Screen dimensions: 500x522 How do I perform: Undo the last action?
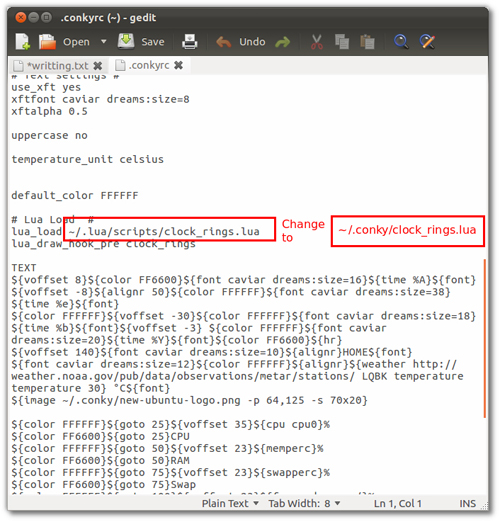tap(241, 42)
